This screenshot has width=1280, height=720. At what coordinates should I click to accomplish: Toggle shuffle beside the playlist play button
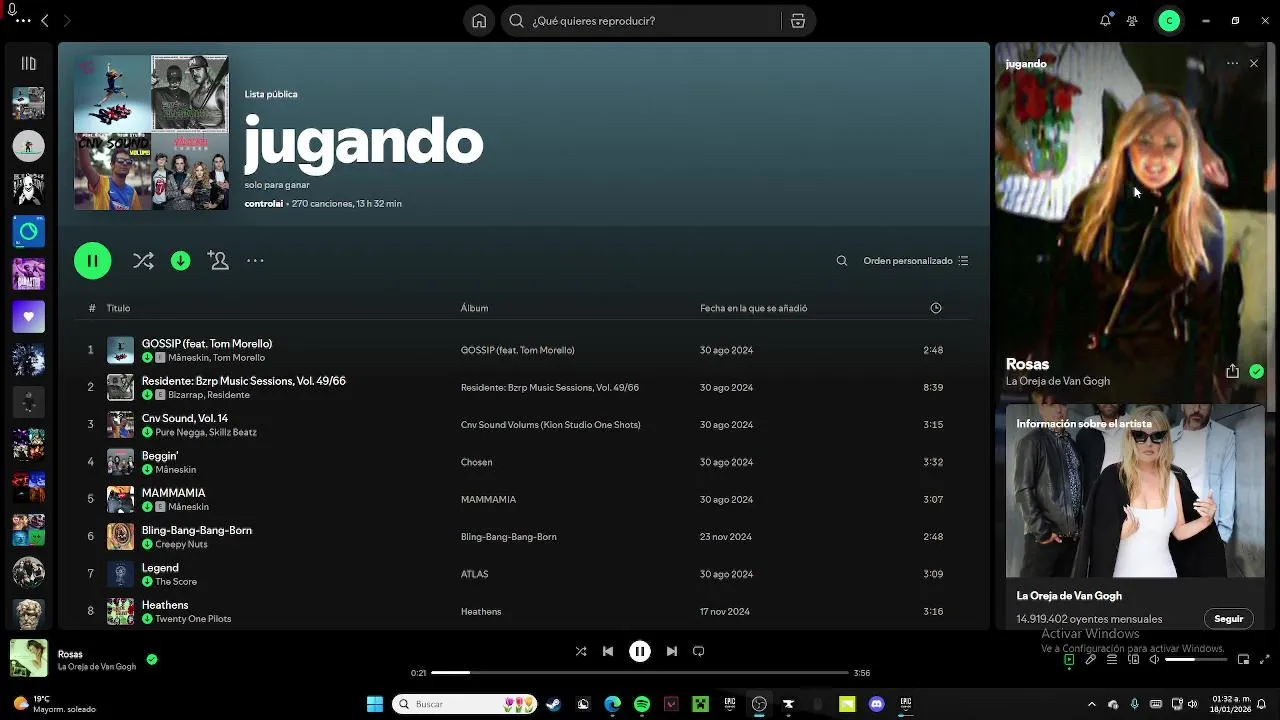tap(143, 261)
